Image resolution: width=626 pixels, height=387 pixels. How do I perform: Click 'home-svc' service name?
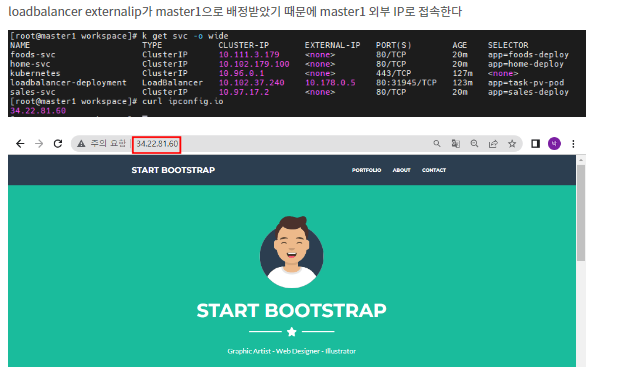(x=30, y=64)
